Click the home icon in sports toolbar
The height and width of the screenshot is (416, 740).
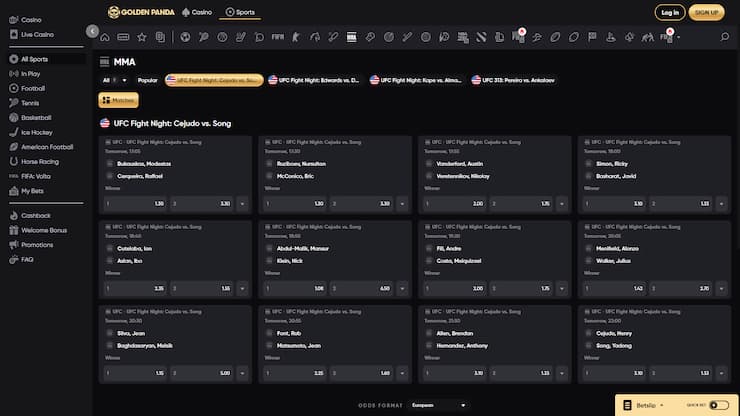tap(105, 37)
